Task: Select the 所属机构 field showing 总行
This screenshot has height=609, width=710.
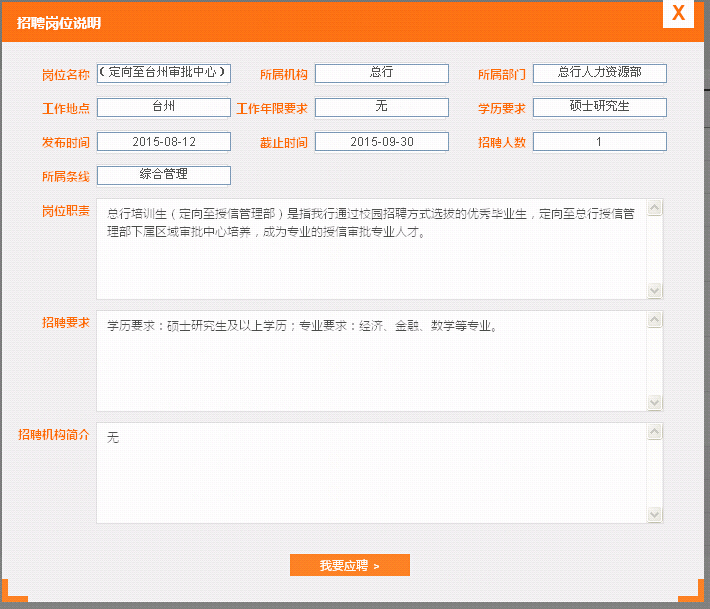Action: click(381, 73)
